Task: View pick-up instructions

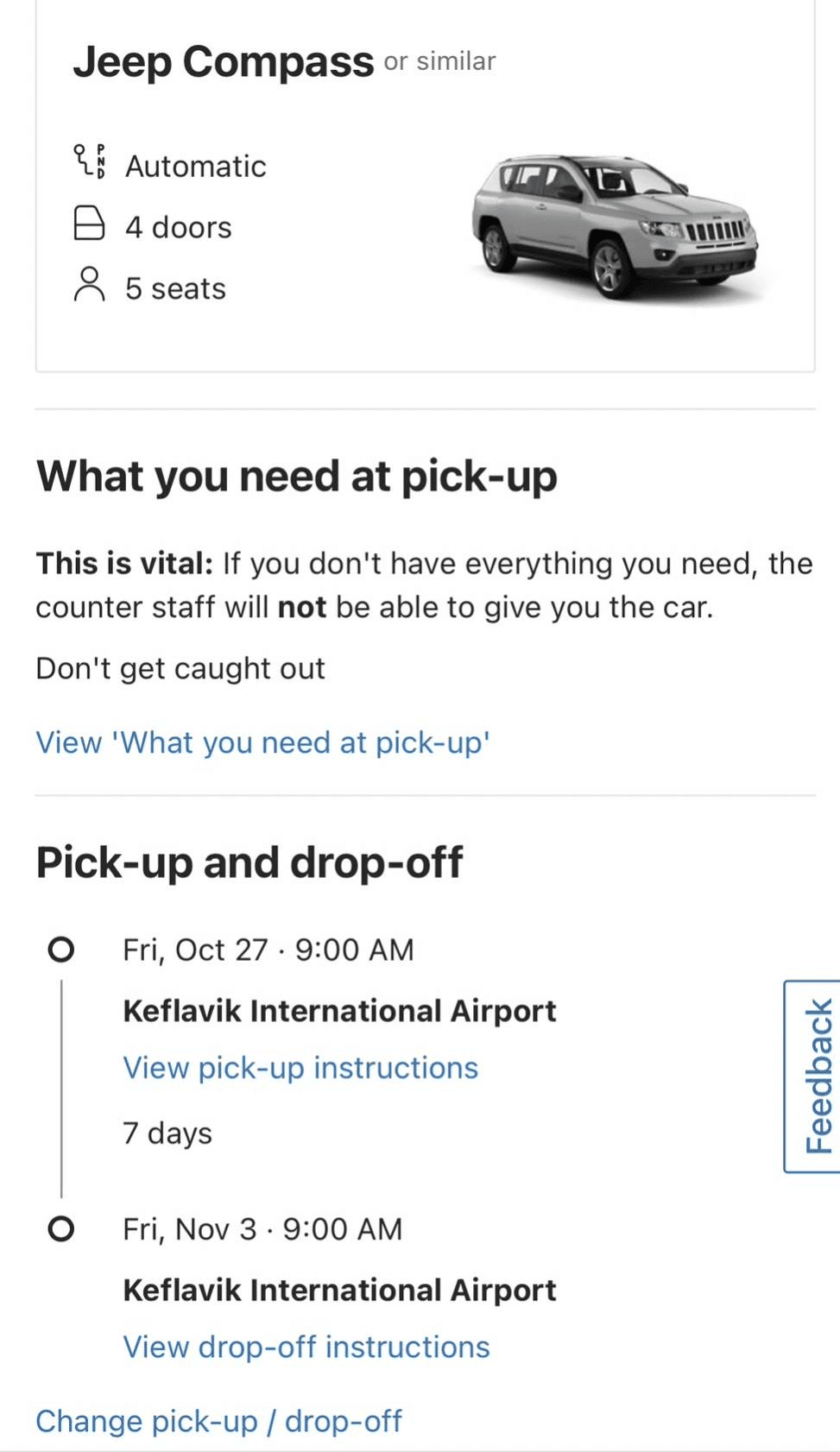Action: pyautogui.click(x=300, y=1068)
